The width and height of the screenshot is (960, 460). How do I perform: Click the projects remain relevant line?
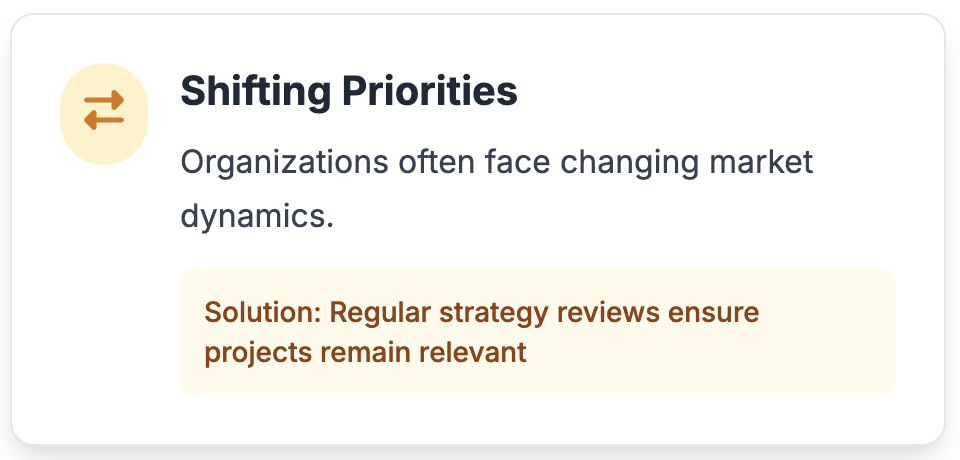(x=366, y=353)
